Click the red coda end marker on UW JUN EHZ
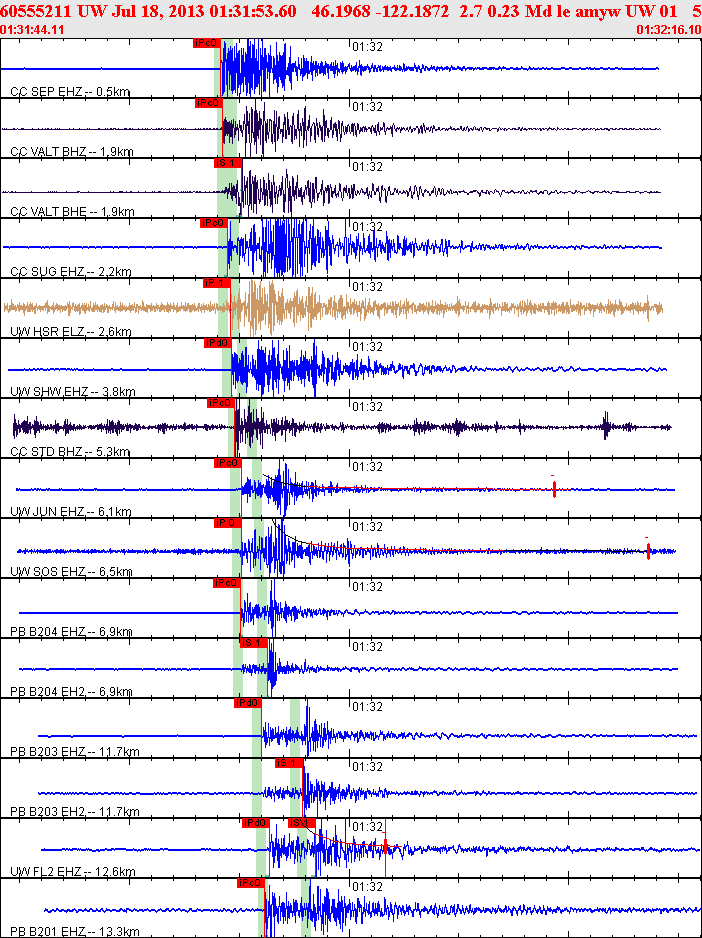This screenshot has height=938, width=702. 554,488
